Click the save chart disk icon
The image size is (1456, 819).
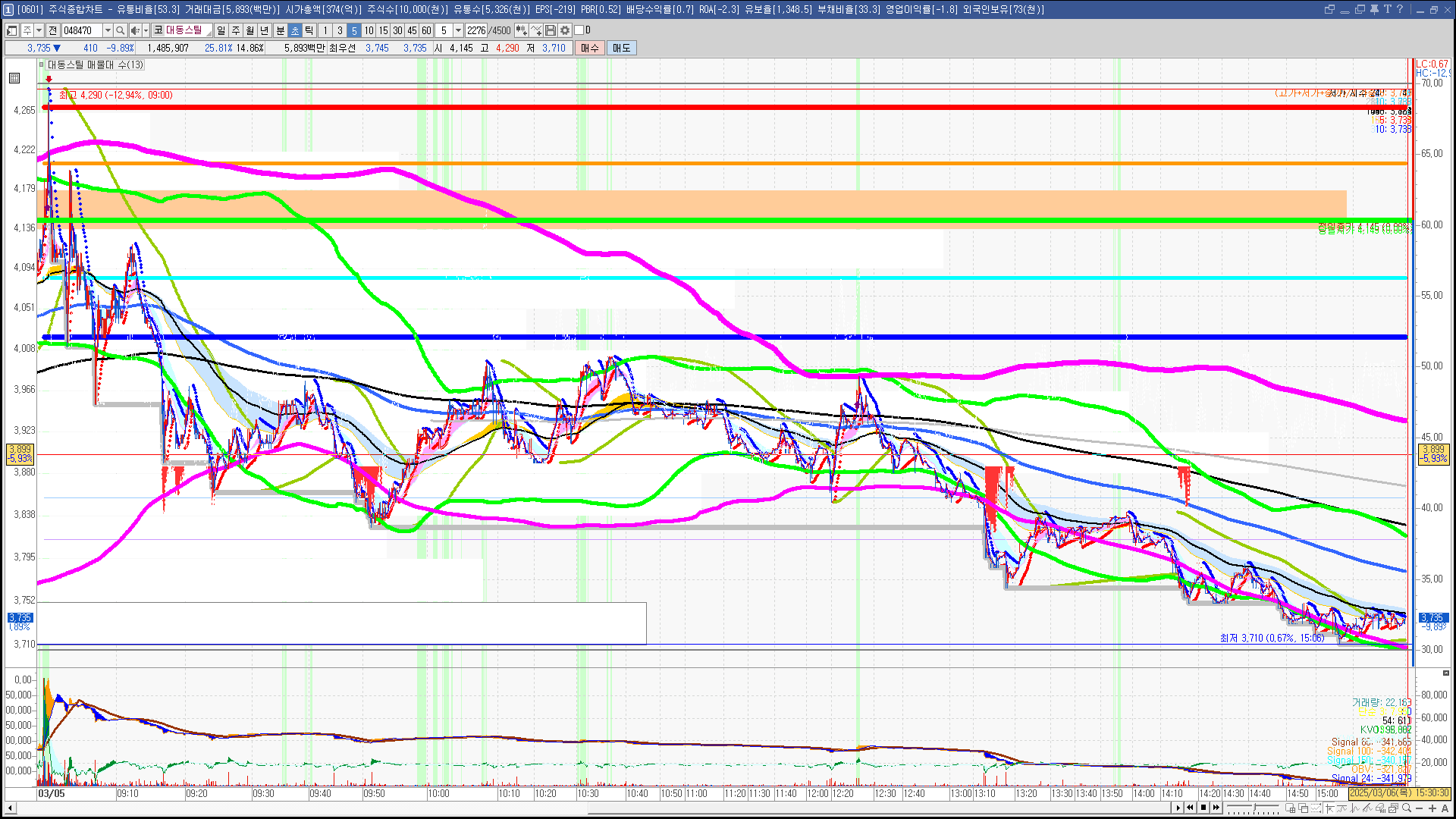551,30
